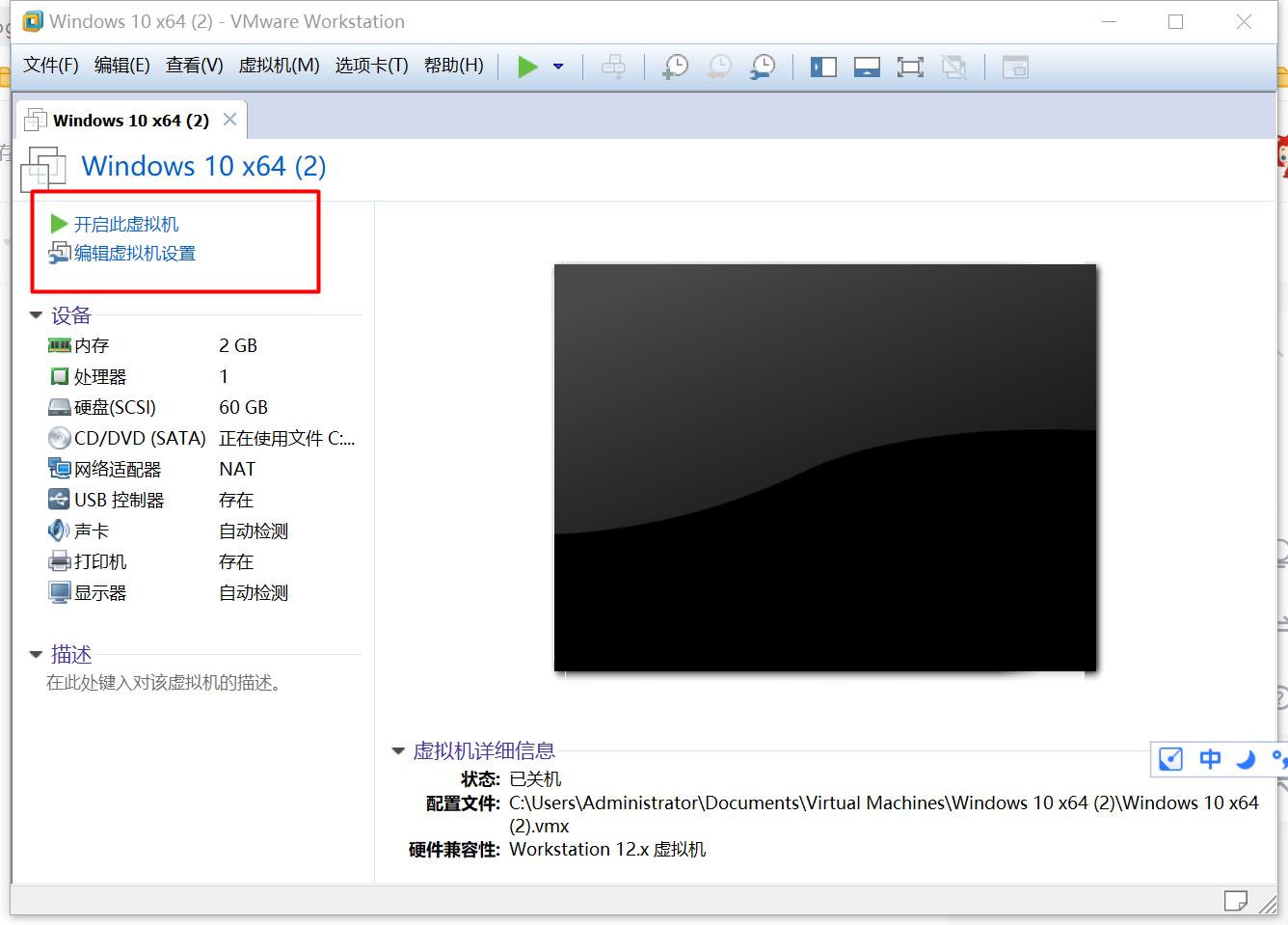Select the 内存 device row
Viewport: 1288px width, 925px height.
202,345
